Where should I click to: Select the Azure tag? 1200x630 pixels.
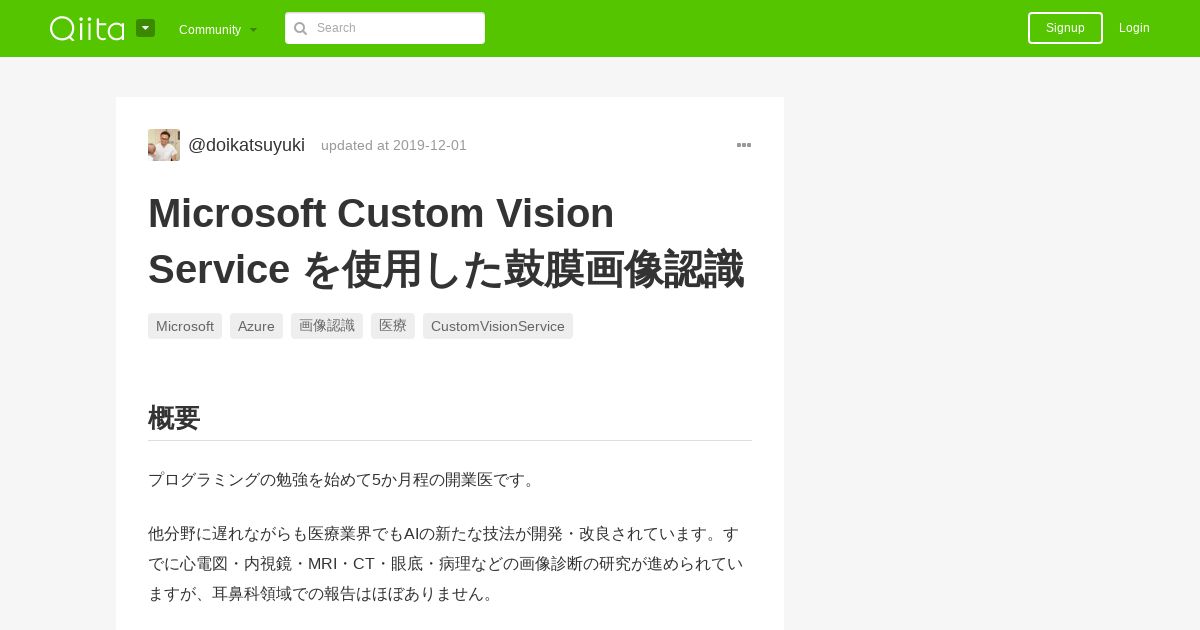[x=256, y=326]
